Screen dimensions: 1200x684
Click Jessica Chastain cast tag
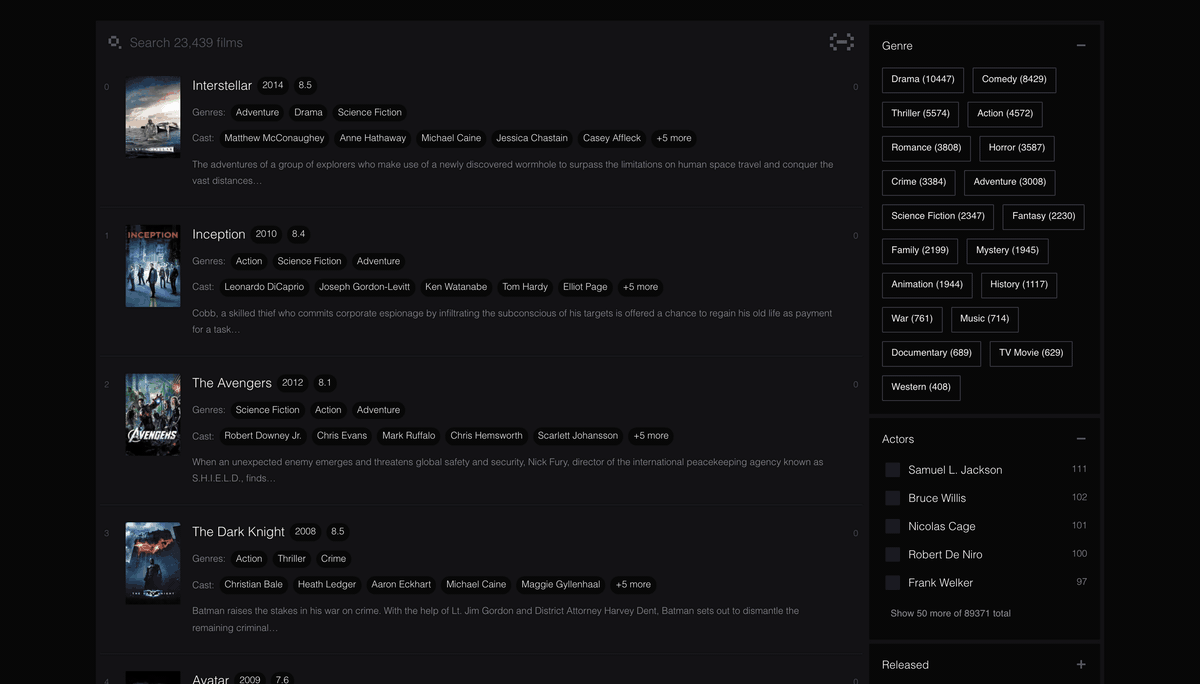point(532,138)
